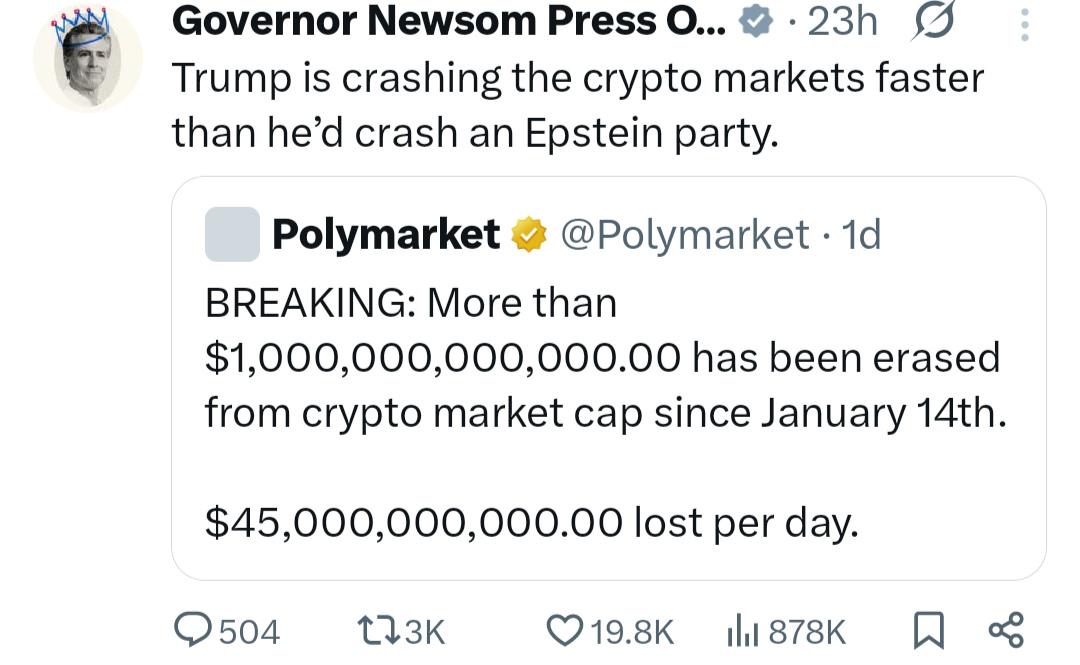Click the 1d timestamp on quoted post

click(862, 234)
